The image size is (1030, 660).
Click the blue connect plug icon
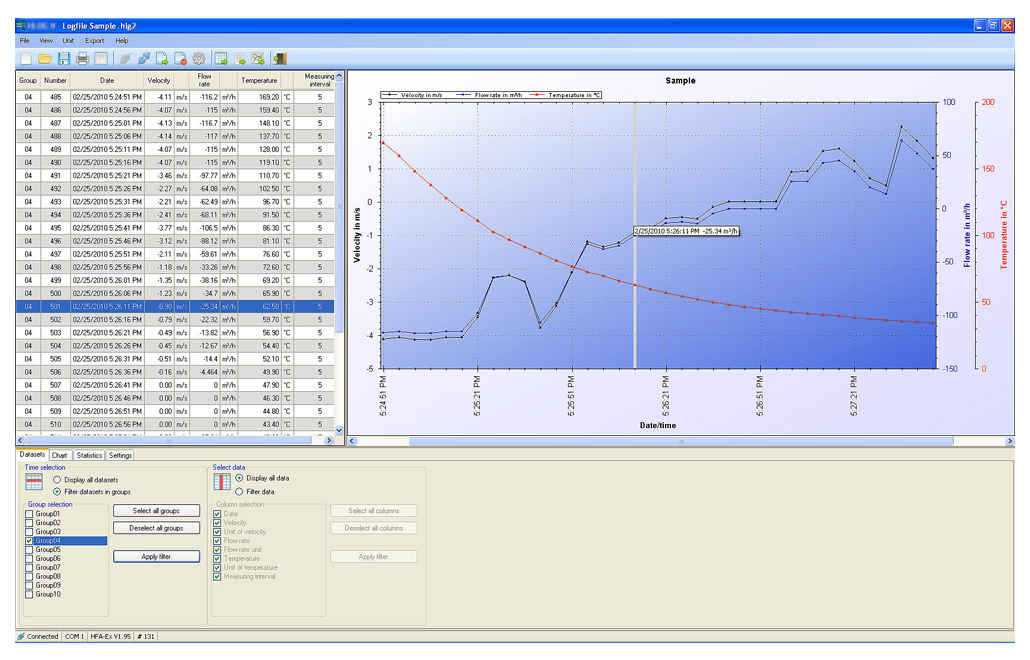click(144, 59)
